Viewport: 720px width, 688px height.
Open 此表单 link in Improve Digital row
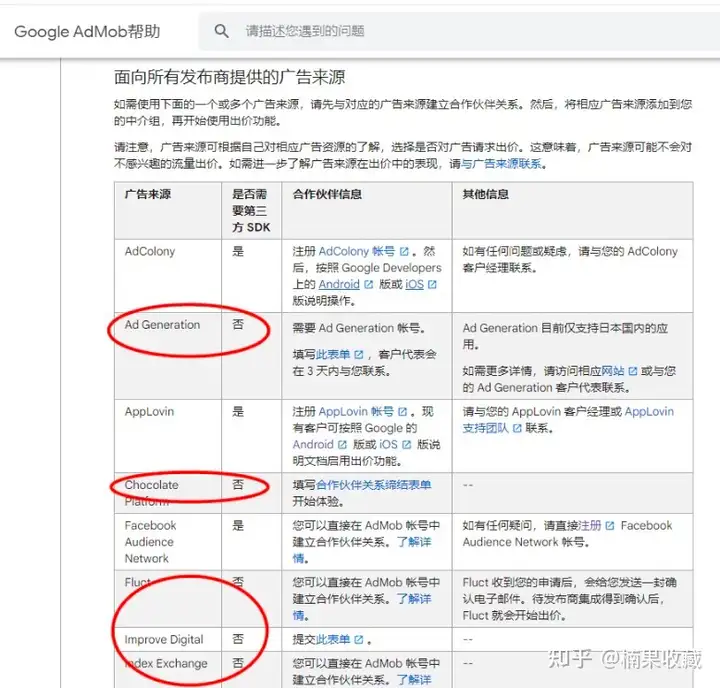click(x=333, y=639)
